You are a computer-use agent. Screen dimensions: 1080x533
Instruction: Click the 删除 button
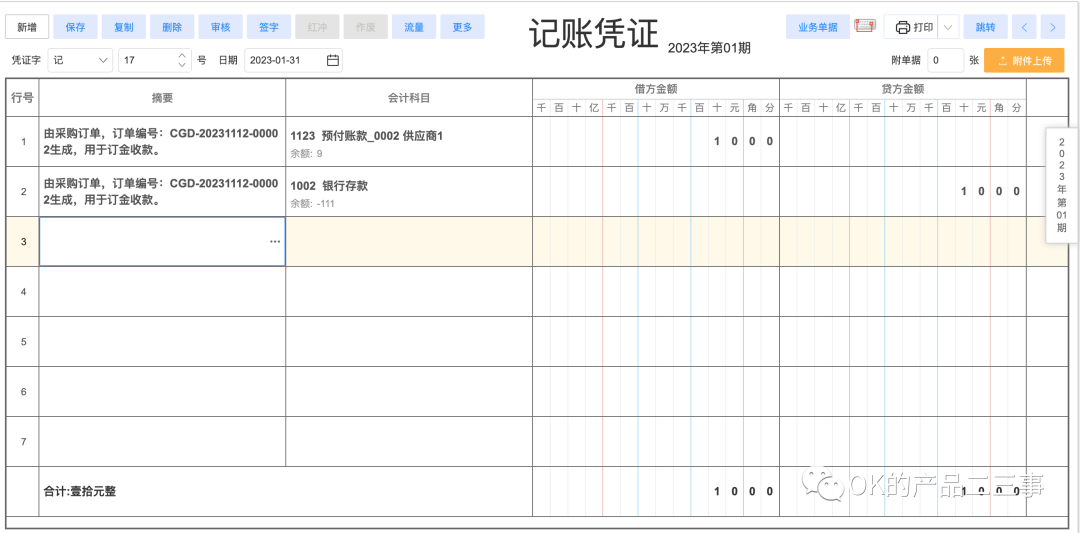pos(172,28)
